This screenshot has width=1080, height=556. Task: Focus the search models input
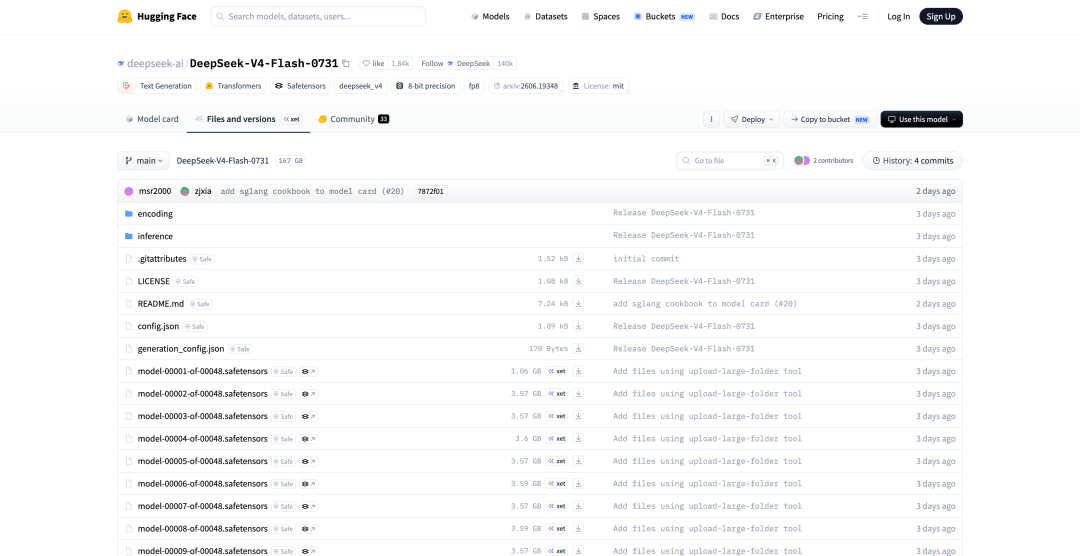(x=318, y=17)
